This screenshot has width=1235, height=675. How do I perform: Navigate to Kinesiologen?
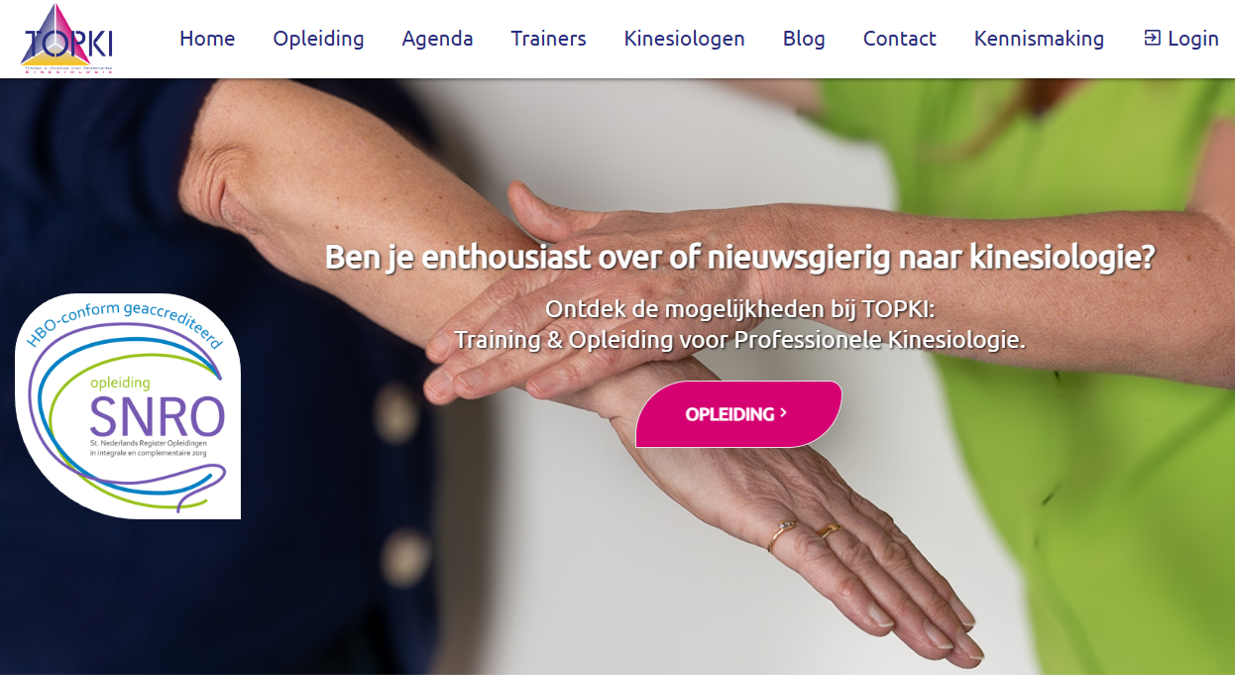pyautogui.click(x=684, y=38)
